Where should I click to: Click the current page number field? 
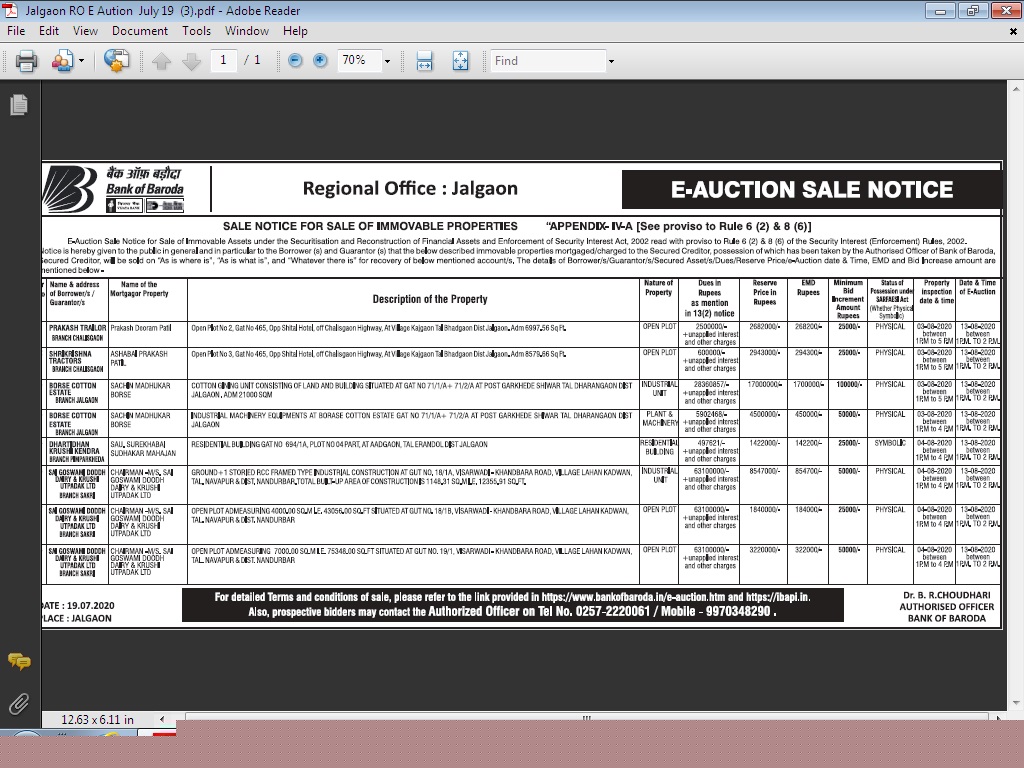click(223, 61)
